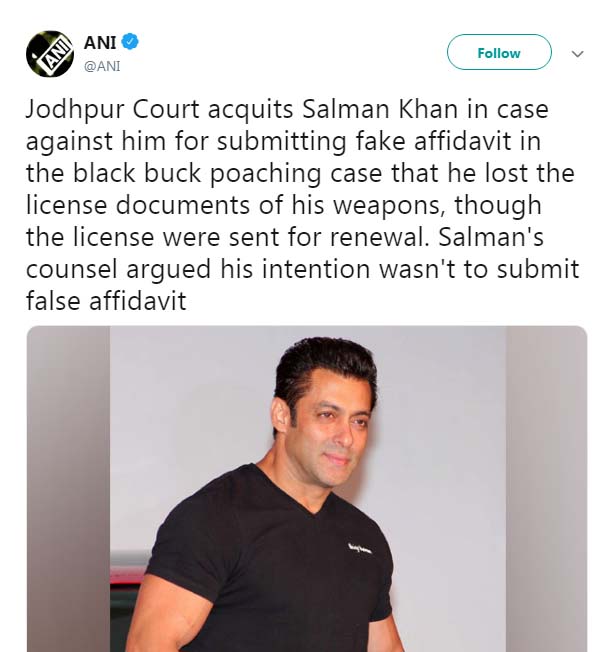Viewport: 607px width, 652px height.
Task: Click the blurred left edge of photo
Action: pos(66,488)
